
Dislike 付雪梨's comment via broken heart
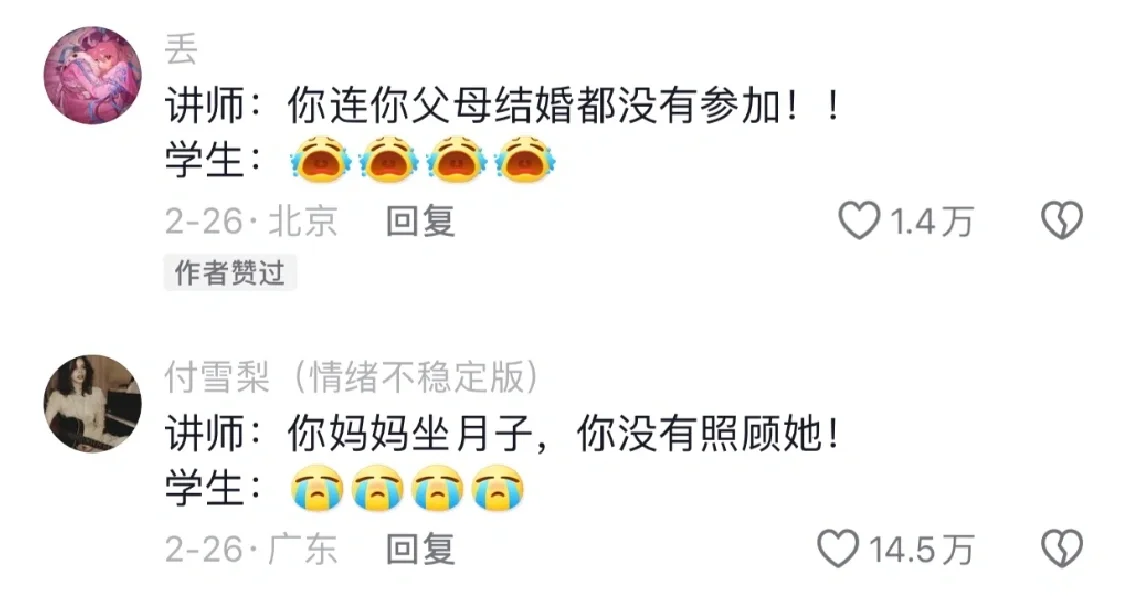tap(1062, 549)
